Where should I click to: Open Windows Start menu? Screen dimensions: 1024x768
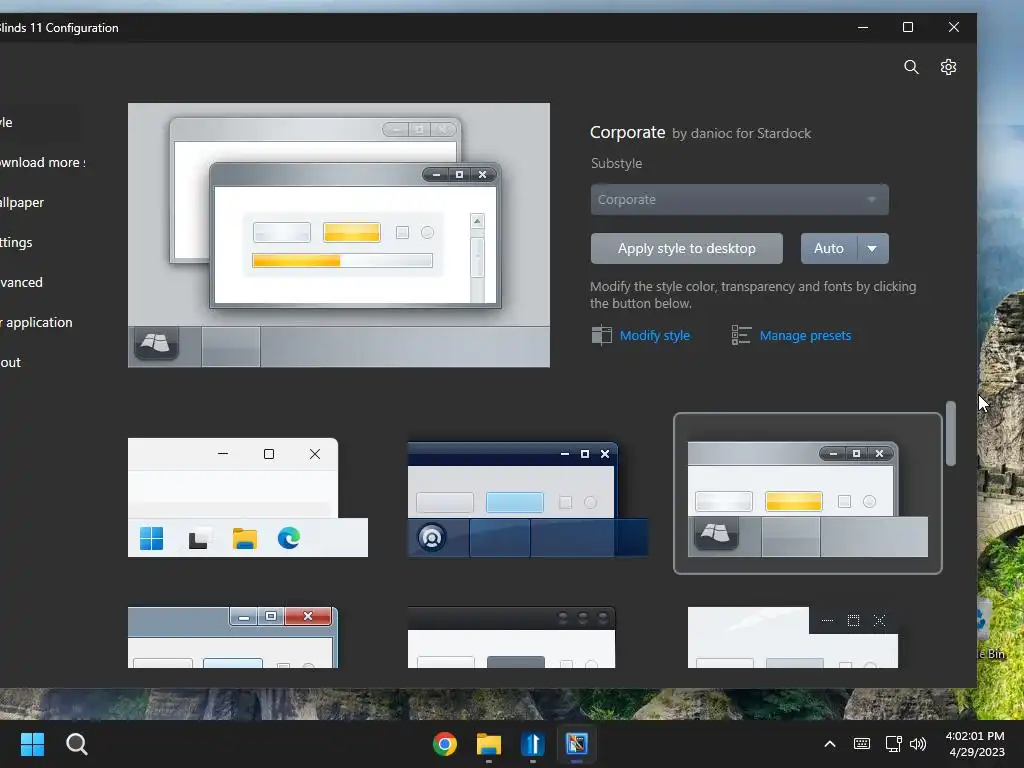[x=32, y=744]
